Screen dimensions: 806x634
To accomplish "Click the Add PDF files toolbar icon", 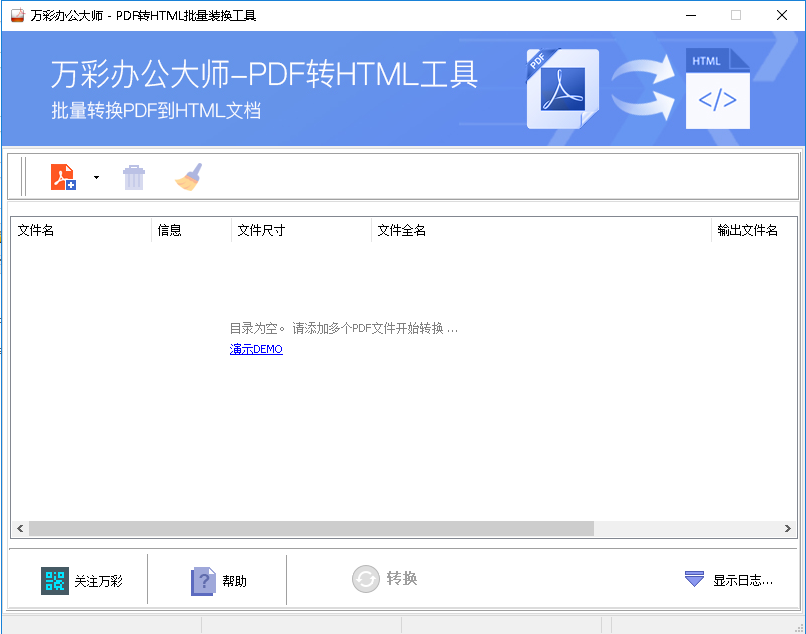I will click(63, 176).
